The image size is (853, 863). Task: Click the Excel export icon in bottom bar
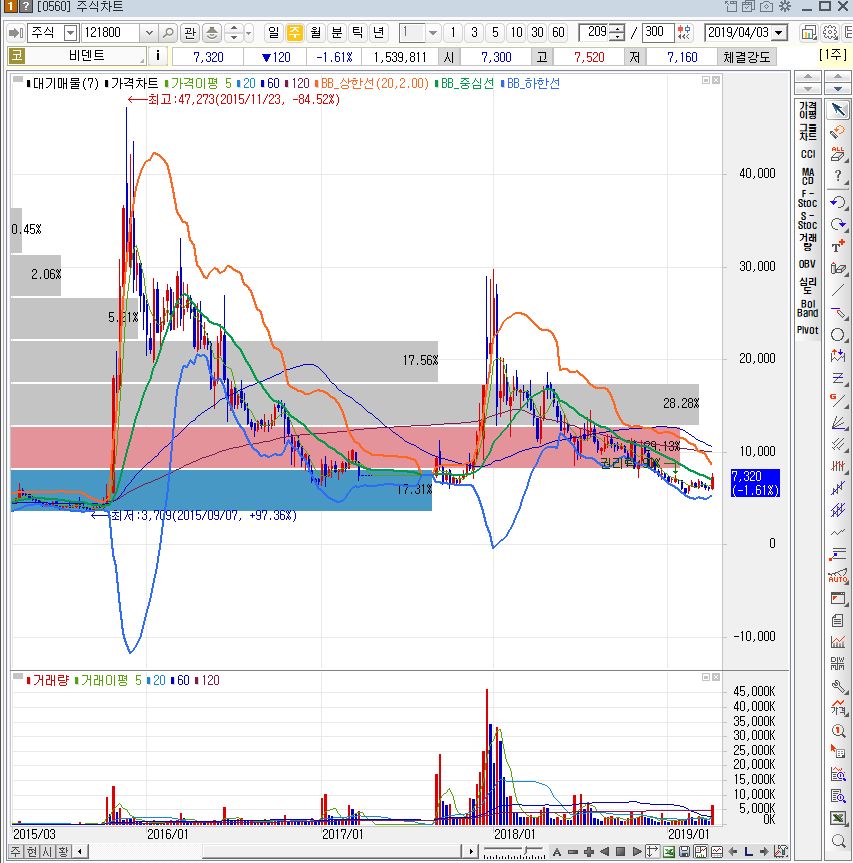tap(669, 851)
